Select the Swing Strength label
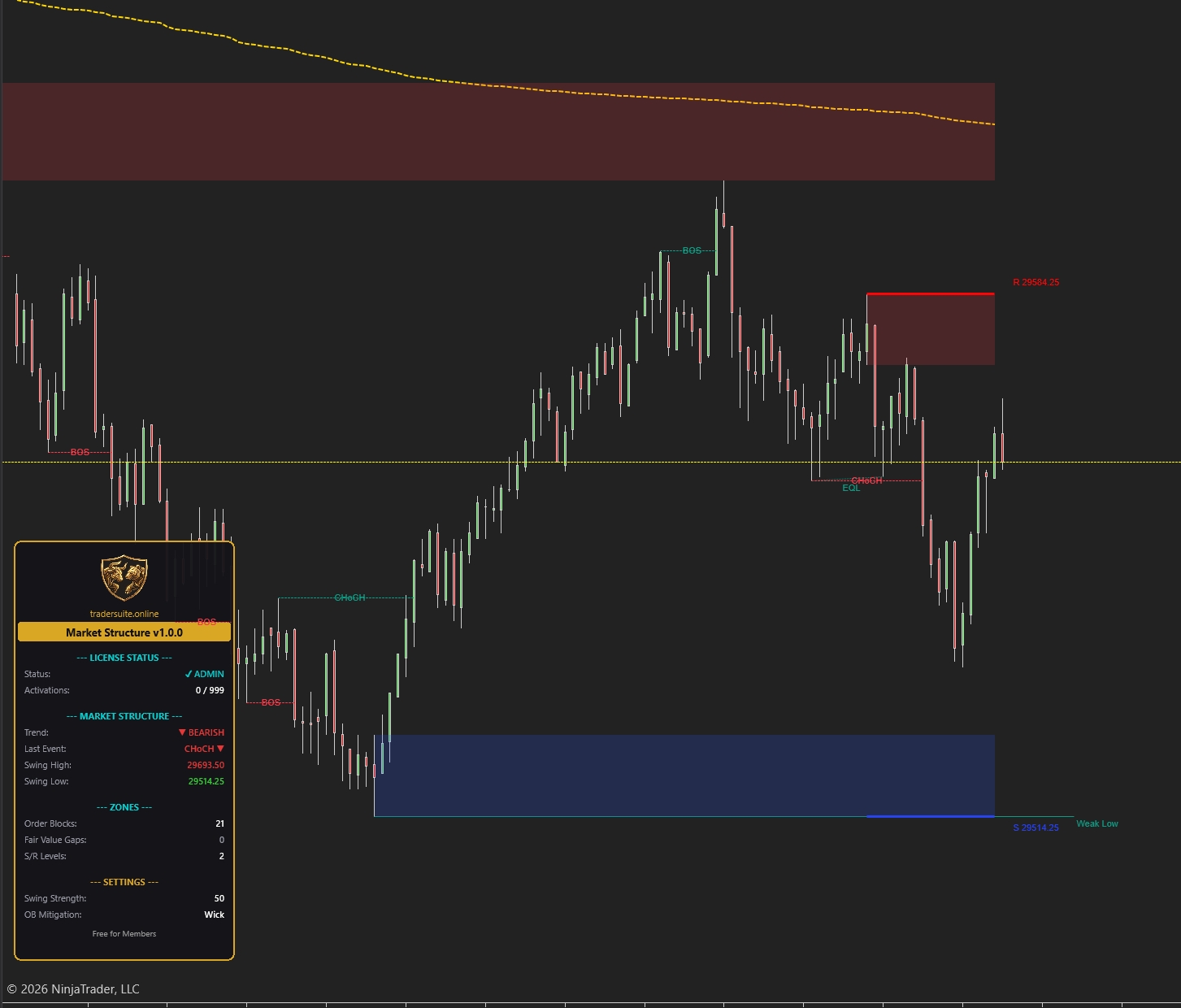The height and width of the screenshot is (1008, 1181). click(x=55, y=898)
